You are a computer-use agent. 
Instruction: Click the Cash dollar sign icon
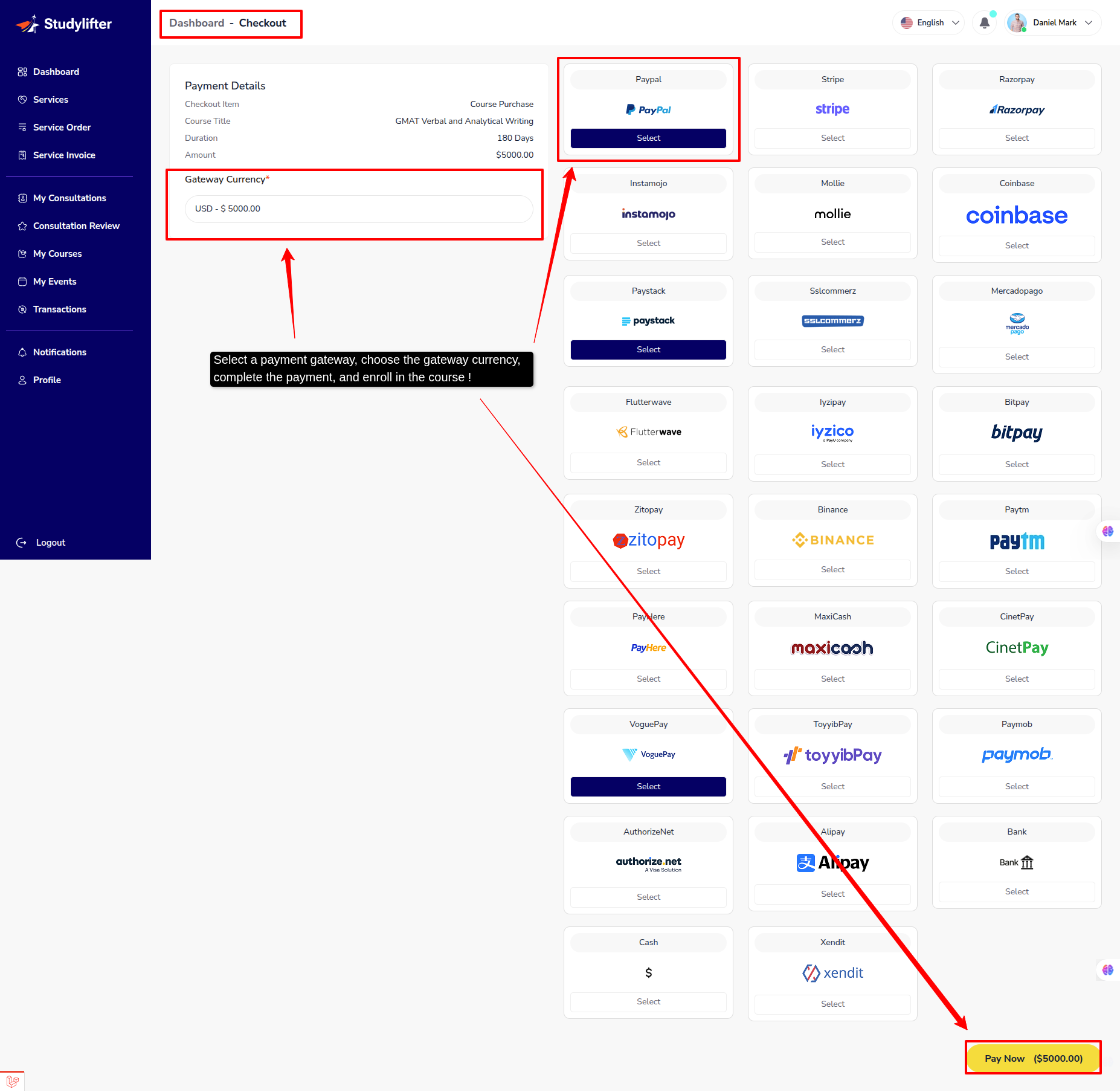coord(648,972)
